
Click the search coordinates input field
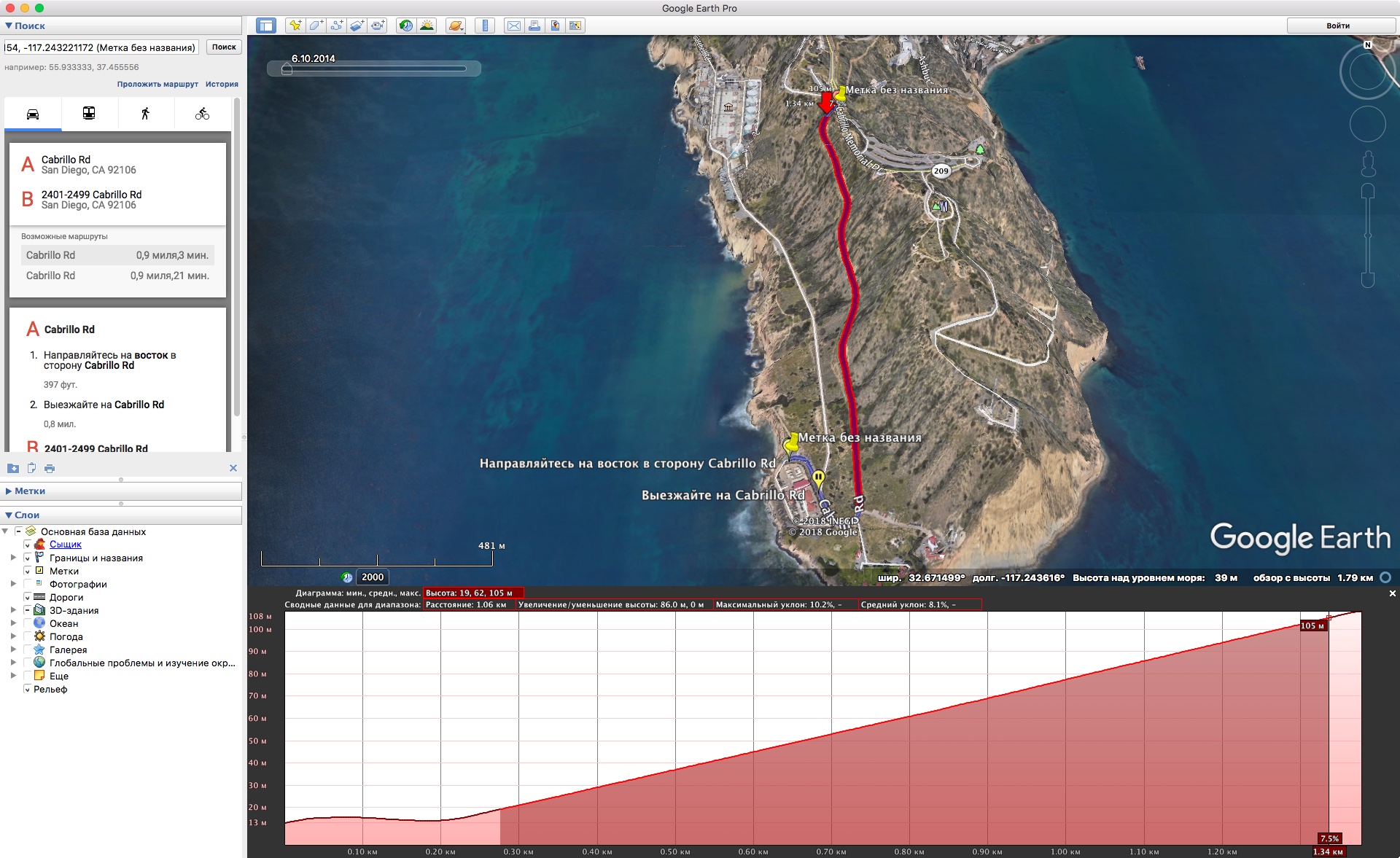point(101,47)
